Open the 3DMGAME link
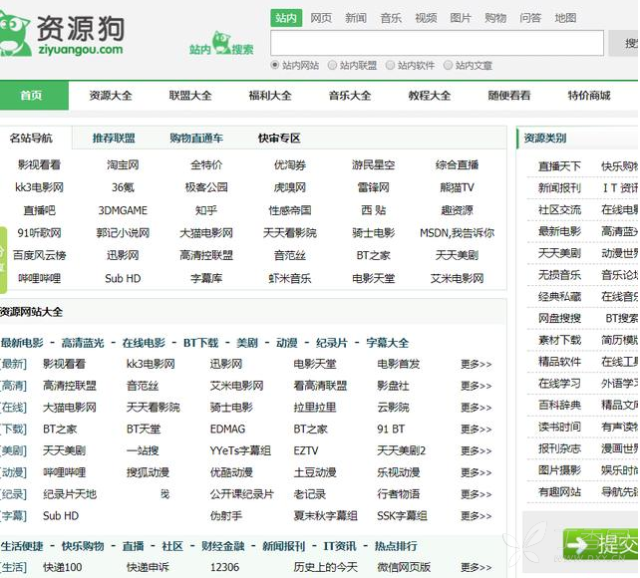640x578 pixels. coord(123,210)
